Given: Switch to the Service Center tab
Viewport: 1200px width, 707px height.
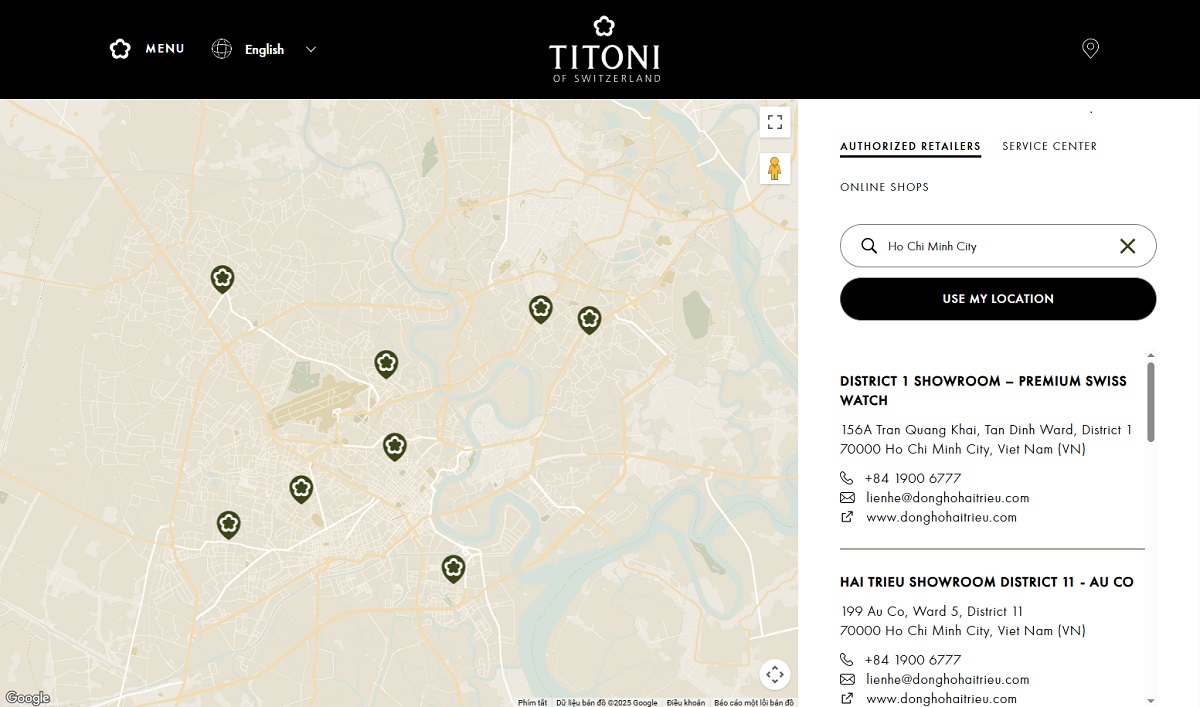Looking at the screenshot, I should click(1050, 146).
